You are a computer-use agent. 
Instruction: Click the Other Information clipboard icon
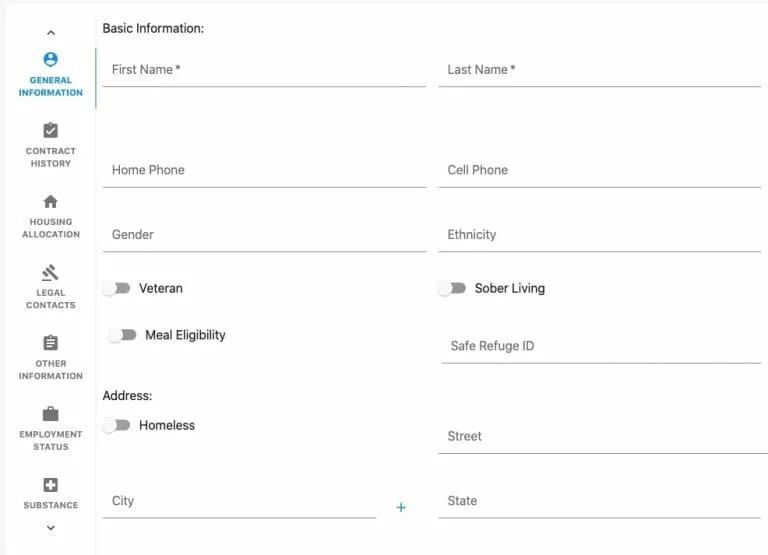[51, 344]
